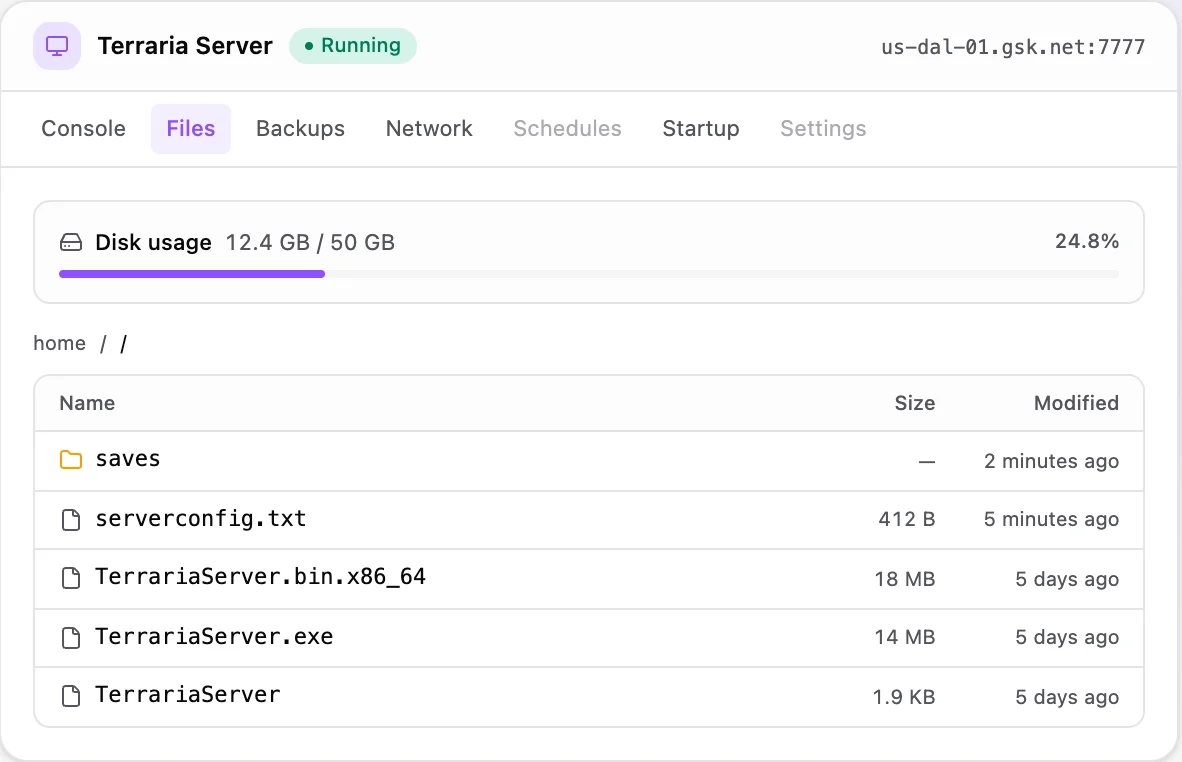Sort files by the Modified column header
Screen dimensions: 1182x762
(x=1076, y=403)
